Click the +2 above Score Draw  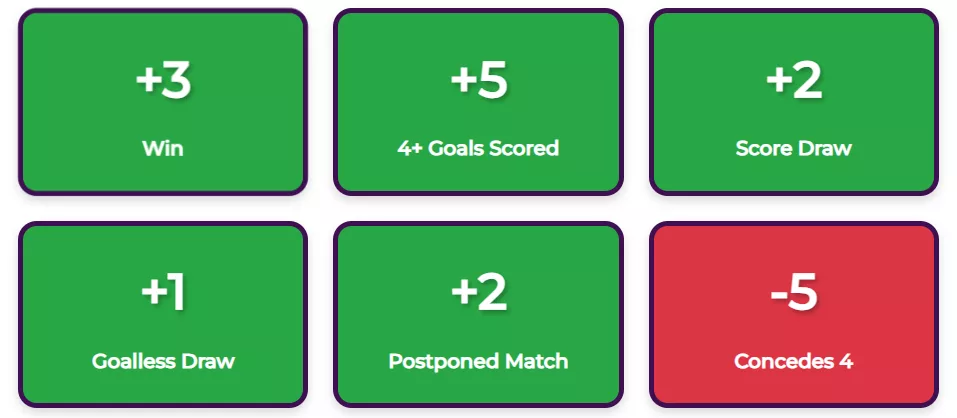tap(794, 81)
